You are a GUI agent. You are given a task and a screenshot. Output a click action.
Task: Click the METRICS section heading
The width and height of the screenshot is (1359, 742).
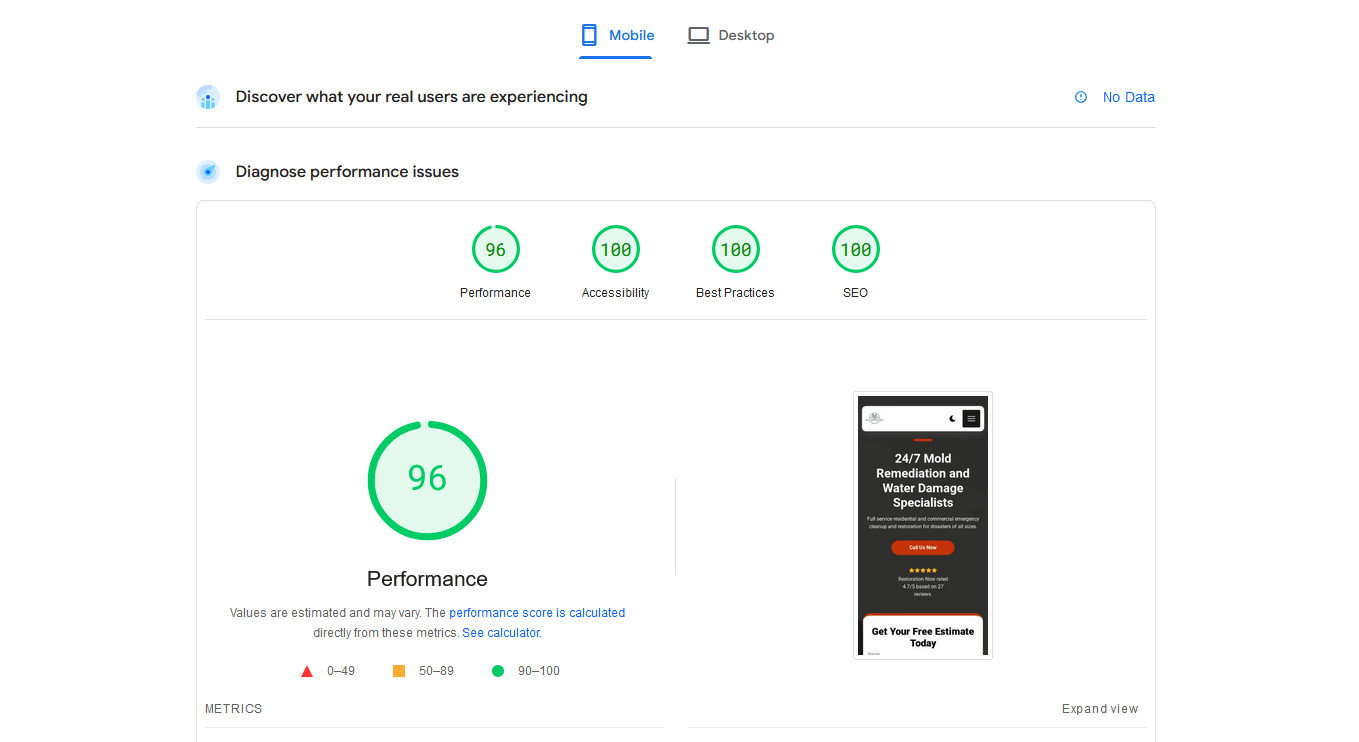click(x=234, y=709)
